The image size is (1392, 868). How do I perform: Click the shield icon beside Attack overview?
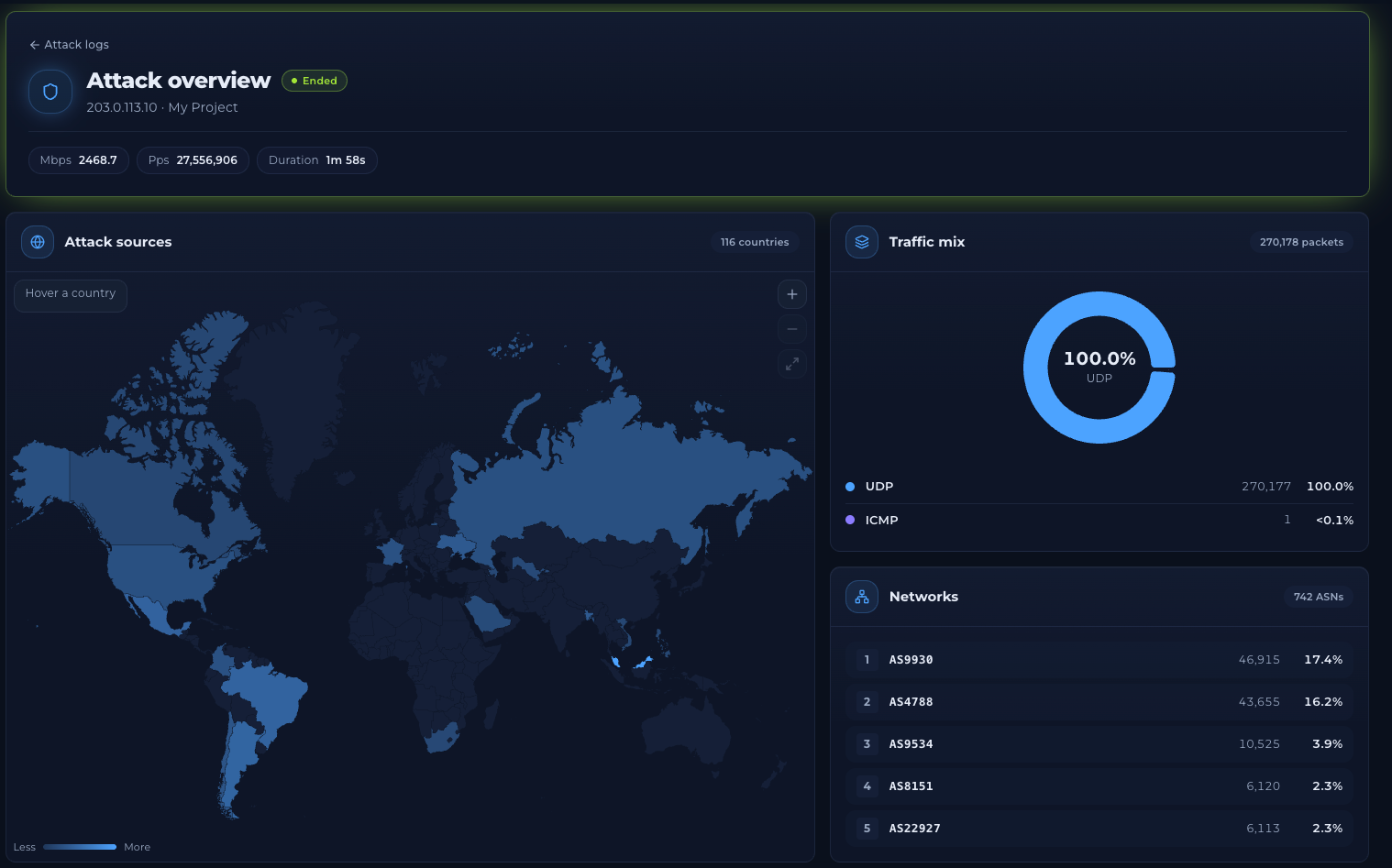pyautogui.click(x=50, y=91)
